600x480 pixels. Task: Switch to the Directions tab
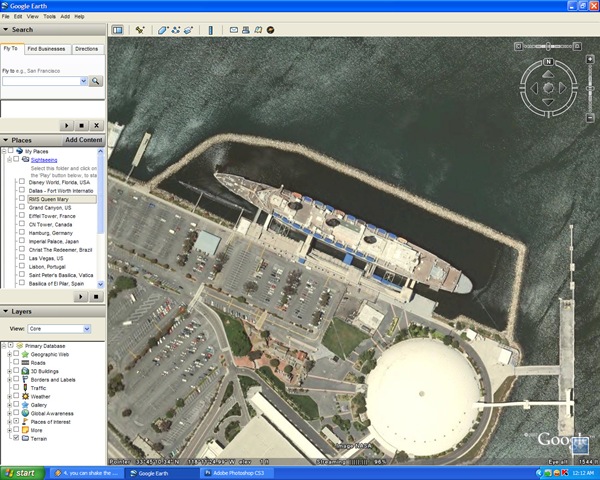[x=87, y=48]
